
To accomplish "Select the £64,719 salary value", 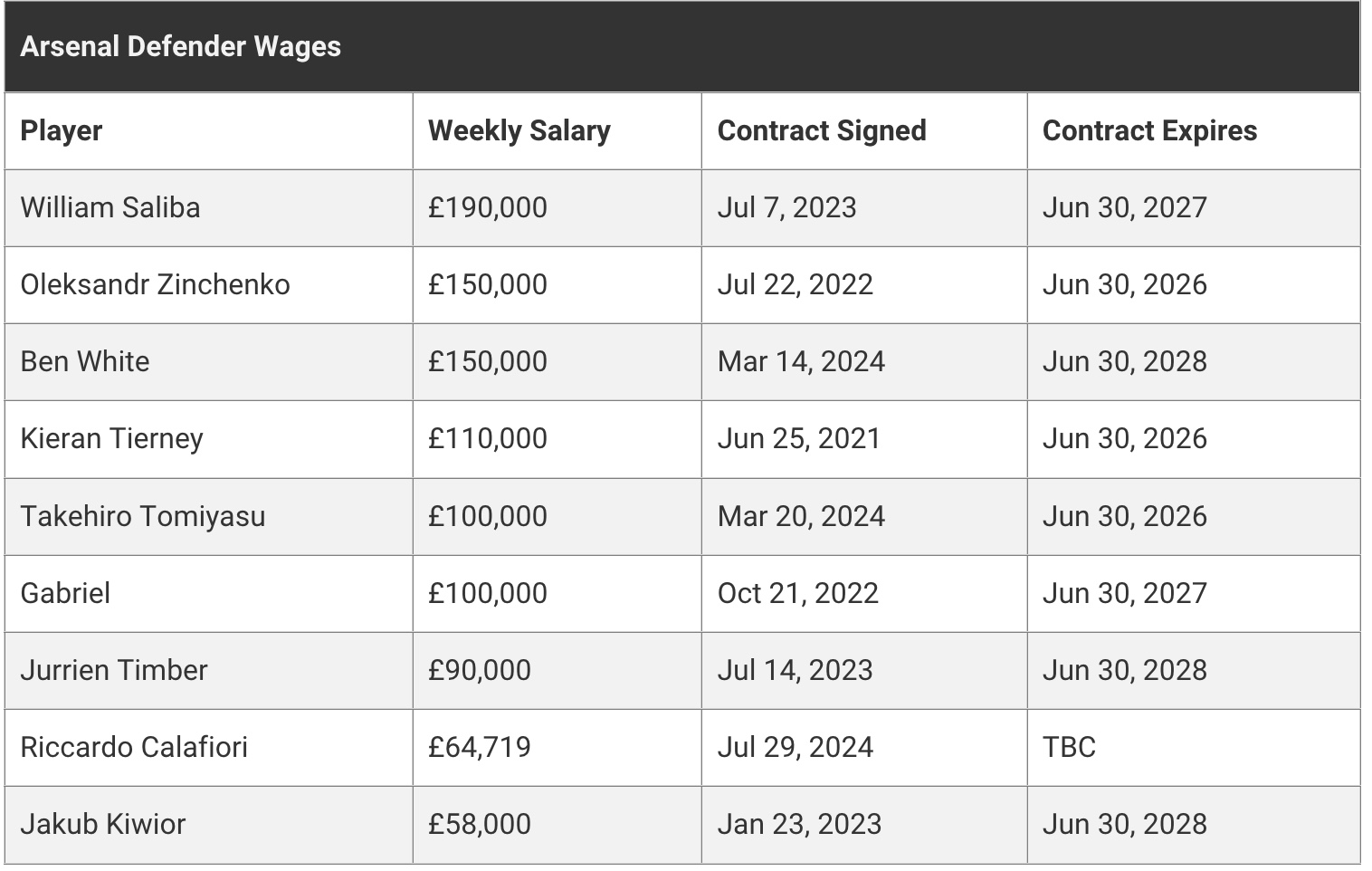I will click(x=480, y=747).
